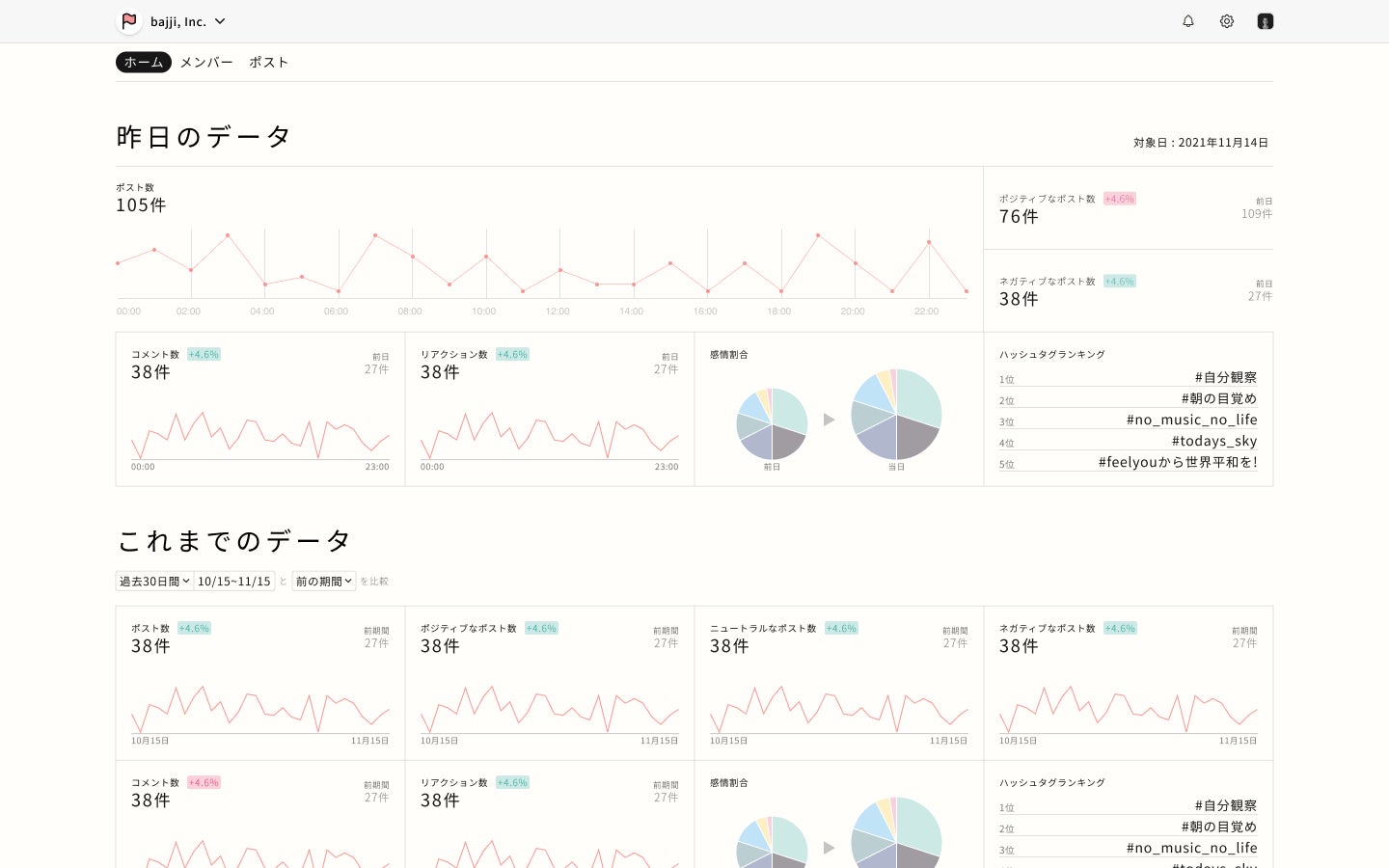Screen dimensions: 1389x868
Task: Open the #自分観察 hashtag in yesterday's ranking
Action: (1225, 377)
